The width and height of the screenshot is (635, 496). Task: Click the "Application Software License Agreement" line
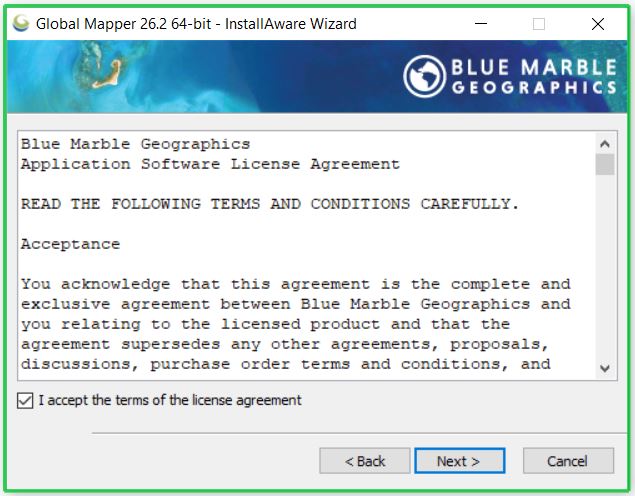[x=210, y=164]
